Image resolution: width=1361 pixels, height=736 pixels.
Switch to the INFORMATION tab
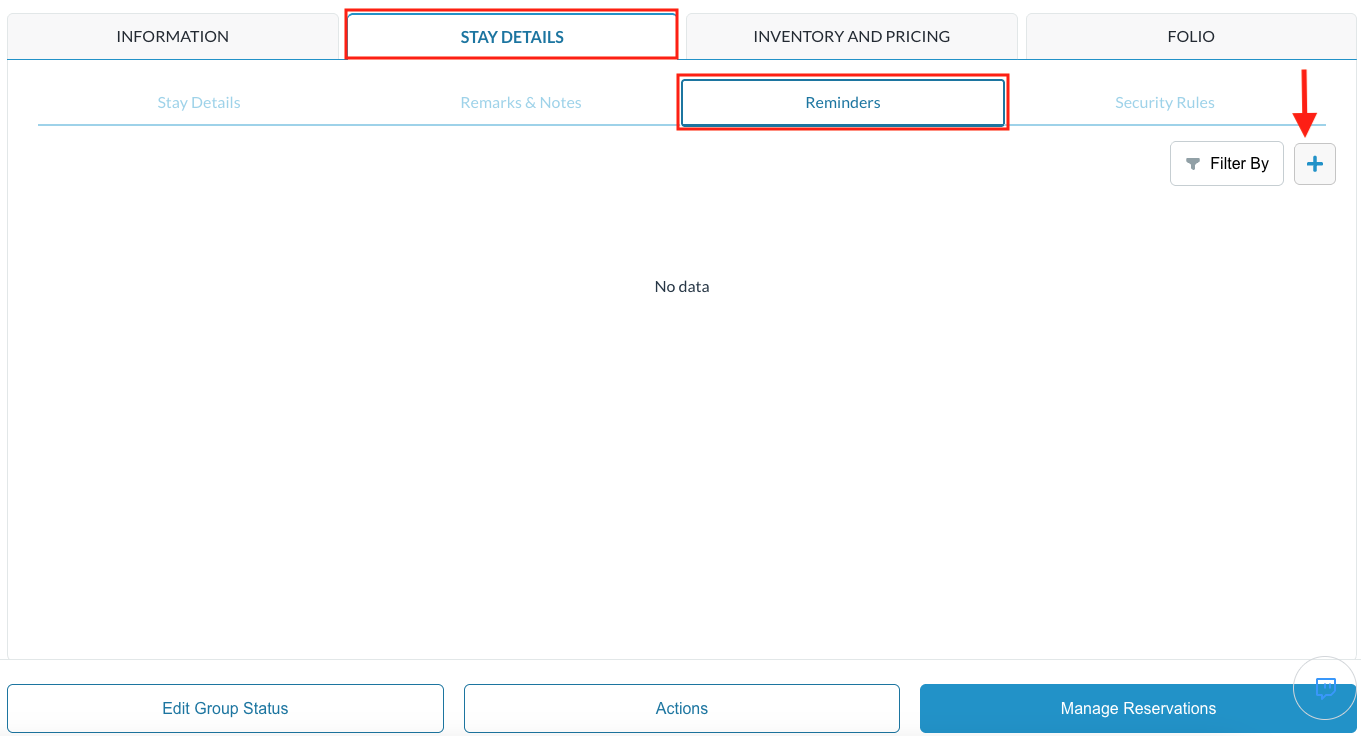click(172, 35)
